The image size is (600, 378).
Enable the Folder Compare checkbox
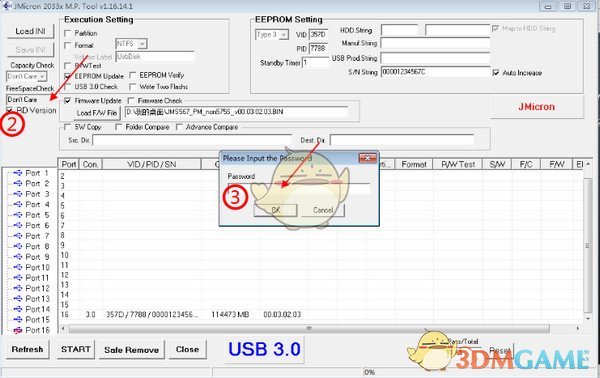point(119,127)
